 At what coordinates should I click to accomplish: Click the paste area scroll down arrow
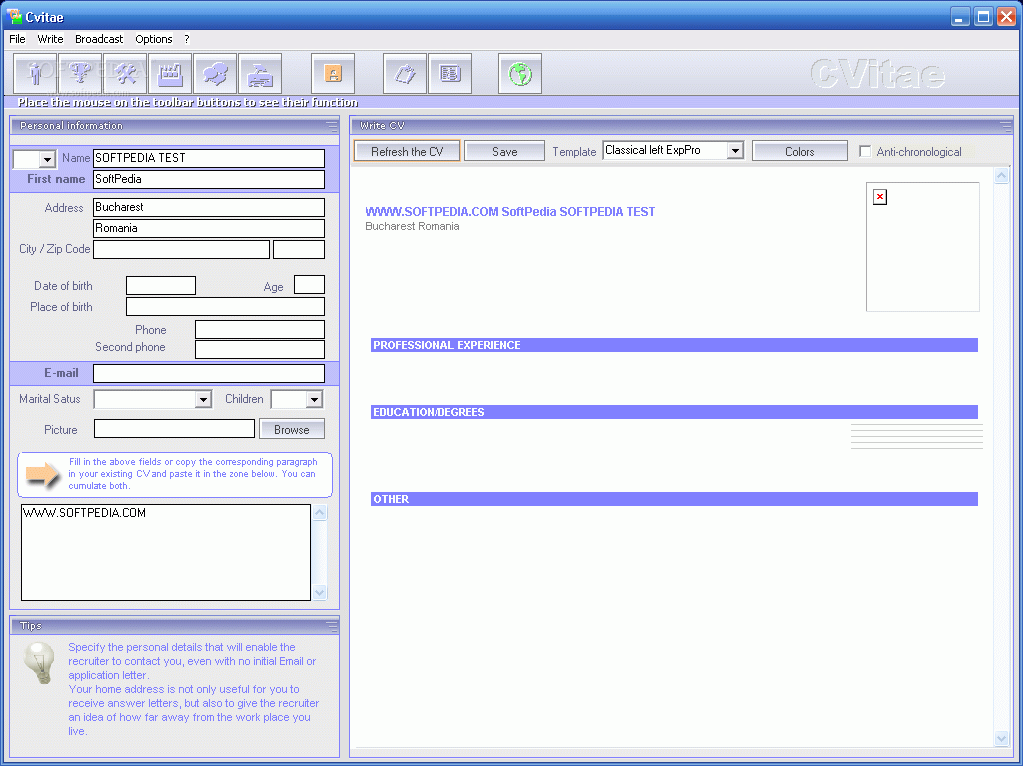pyautogui.click(x=320, y=592)
